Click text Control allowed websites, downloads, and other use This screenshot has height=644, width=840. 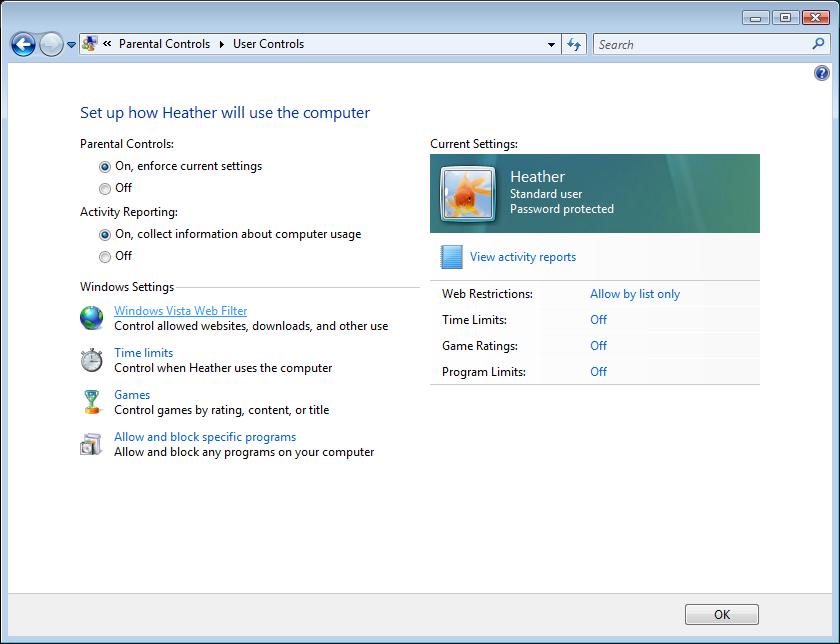251,326
